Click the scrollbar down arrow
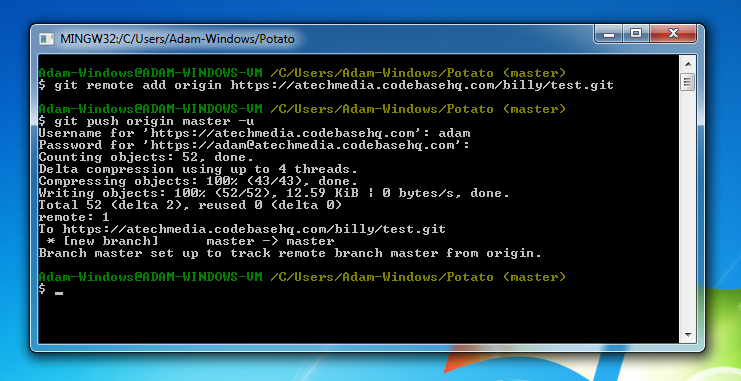 (688, 335)
